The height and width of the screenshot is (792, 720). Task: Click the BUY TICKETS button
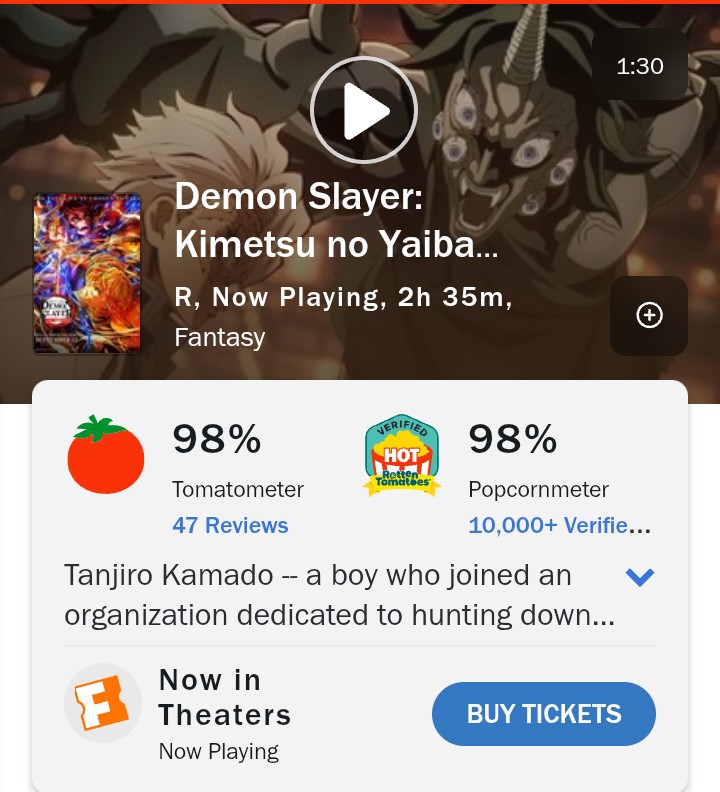[544, 714]
